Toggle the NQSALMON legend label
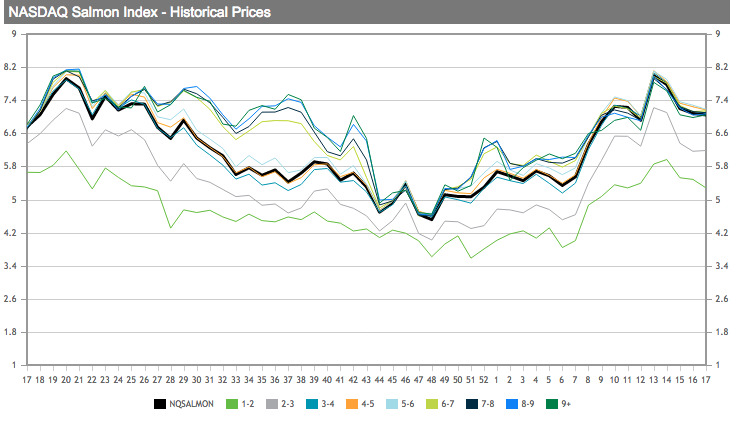This screenshot has width=732, height=421. [x=191, y=404]
